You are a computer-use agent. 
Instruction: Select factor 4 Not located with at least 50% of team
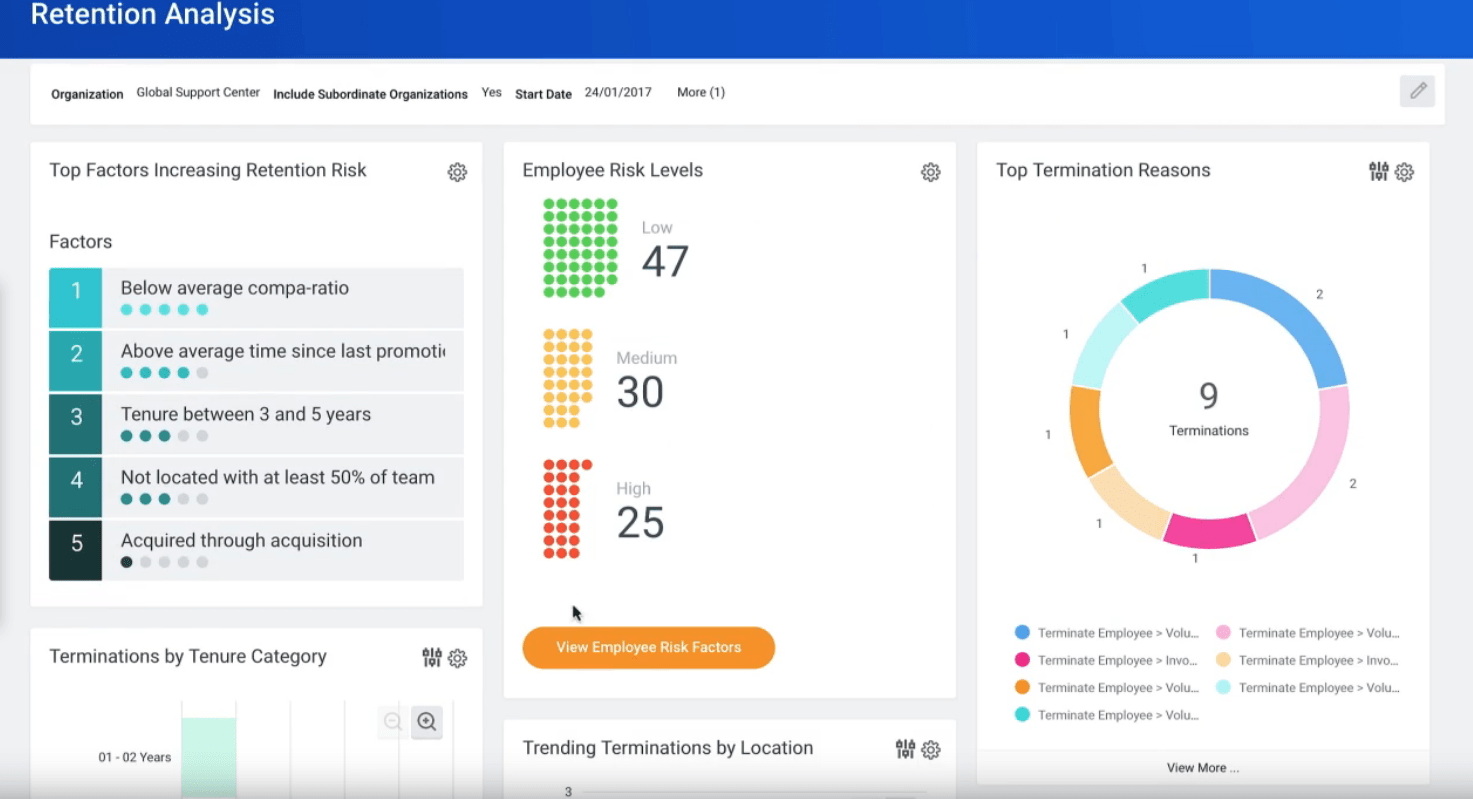click(256, 487)
